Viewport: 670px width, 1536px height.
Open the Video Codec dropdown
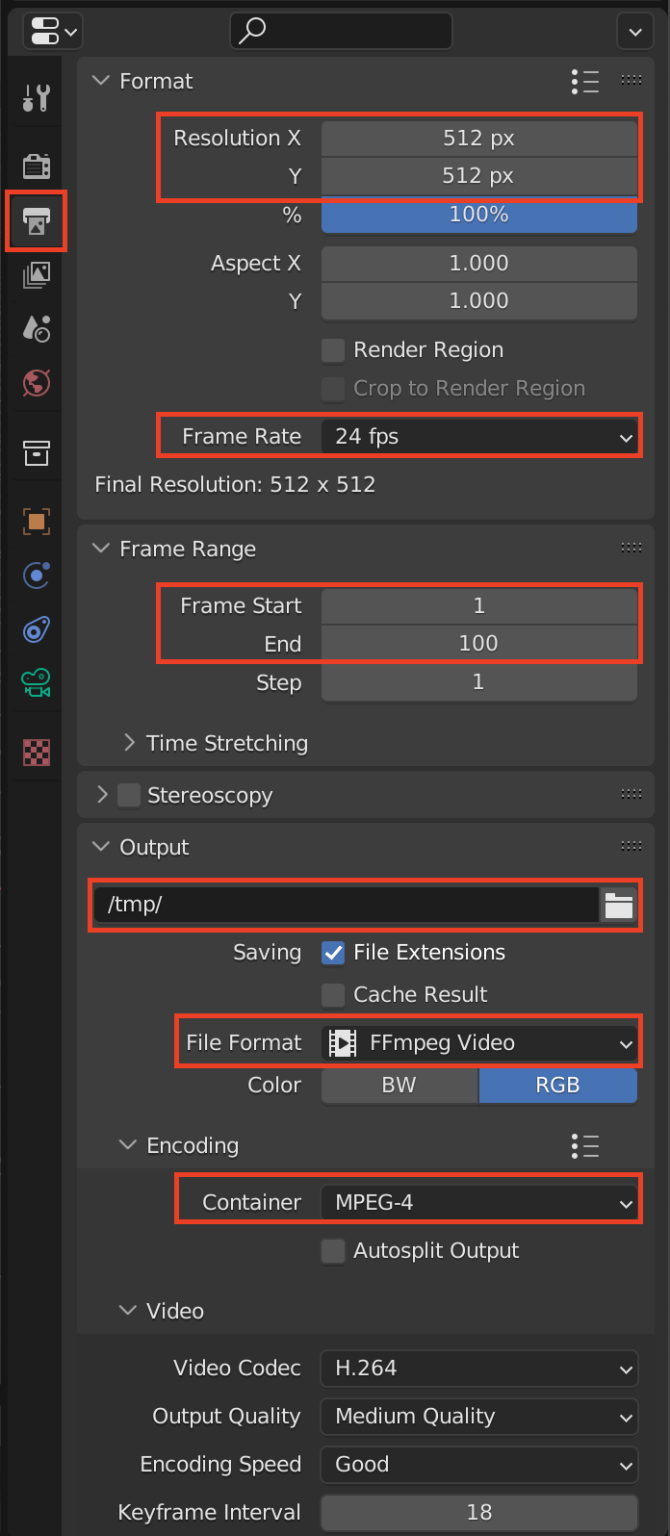click(x=478, y=1368)
